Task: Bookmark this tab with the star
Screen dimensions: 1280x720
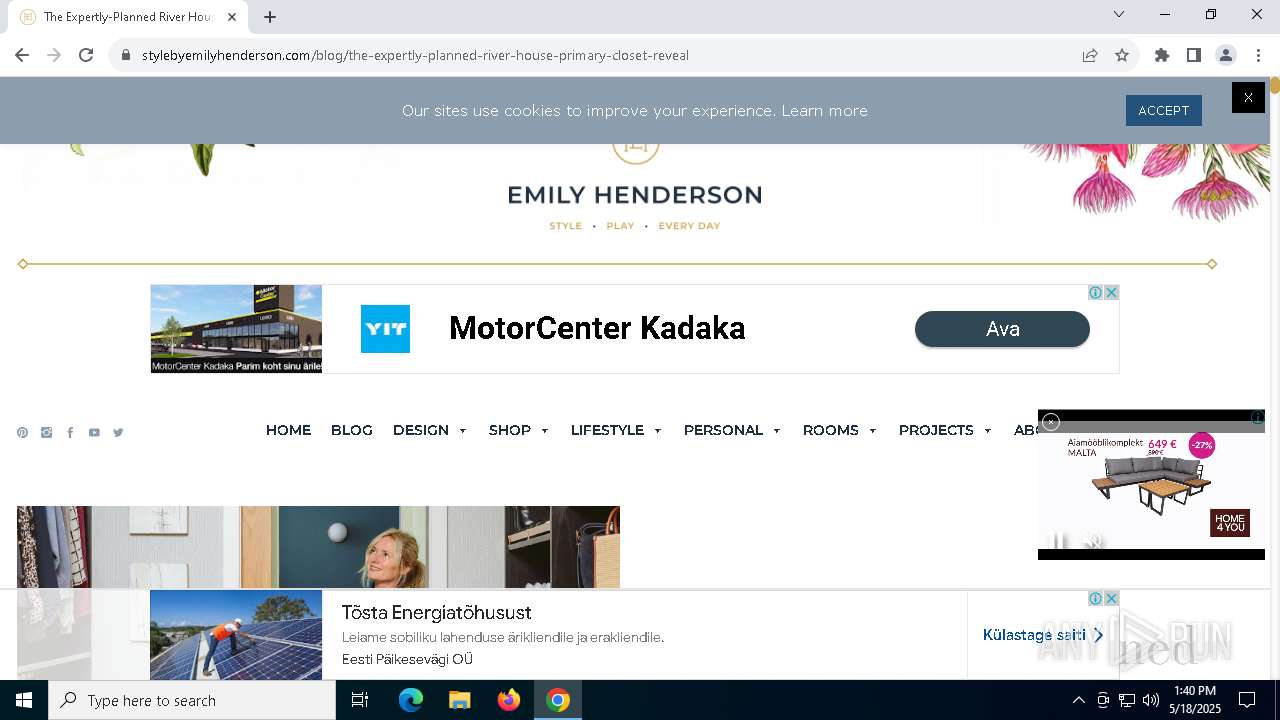Action: [x=1122, y=55]
